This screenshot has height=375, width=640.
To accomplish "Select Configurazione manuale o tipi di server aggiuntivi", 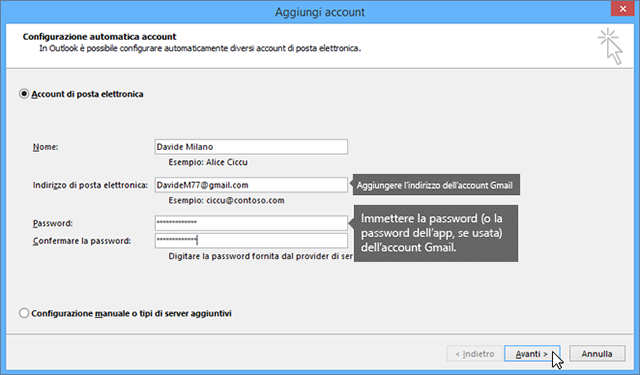I will 24,313.
